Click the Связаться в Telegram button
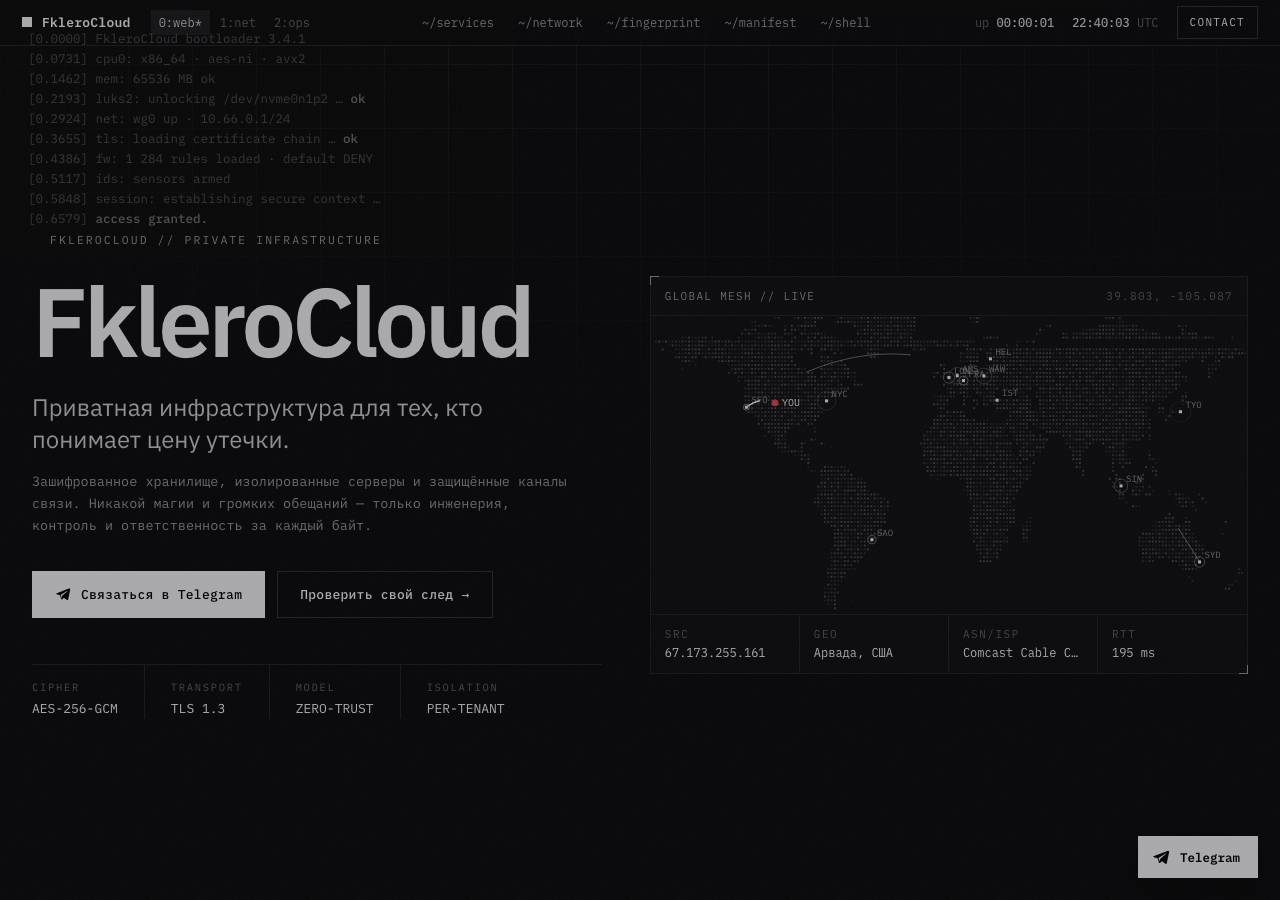 (x=148, y=594)
